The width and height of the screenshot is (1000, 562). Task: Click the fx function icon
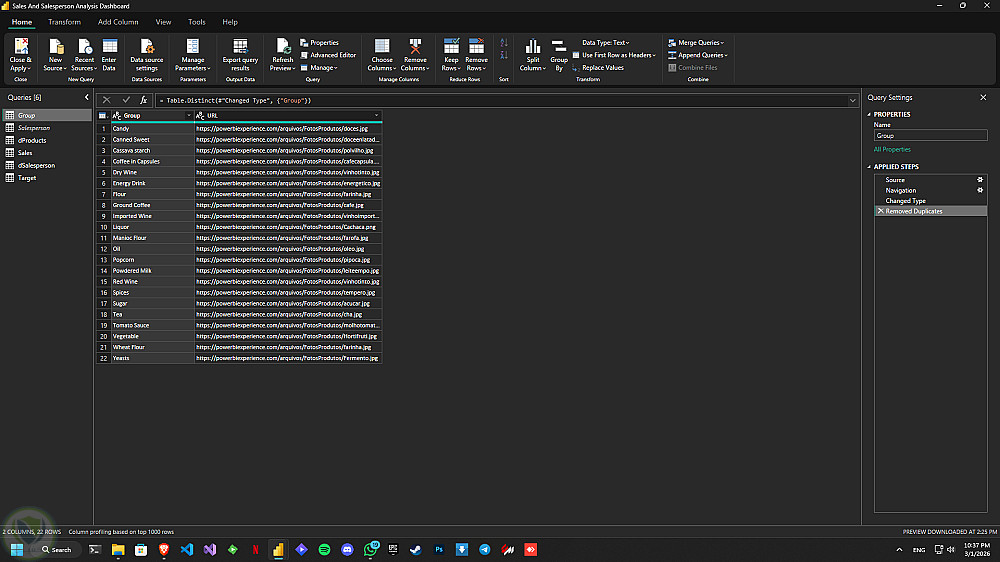coord(143,100)
